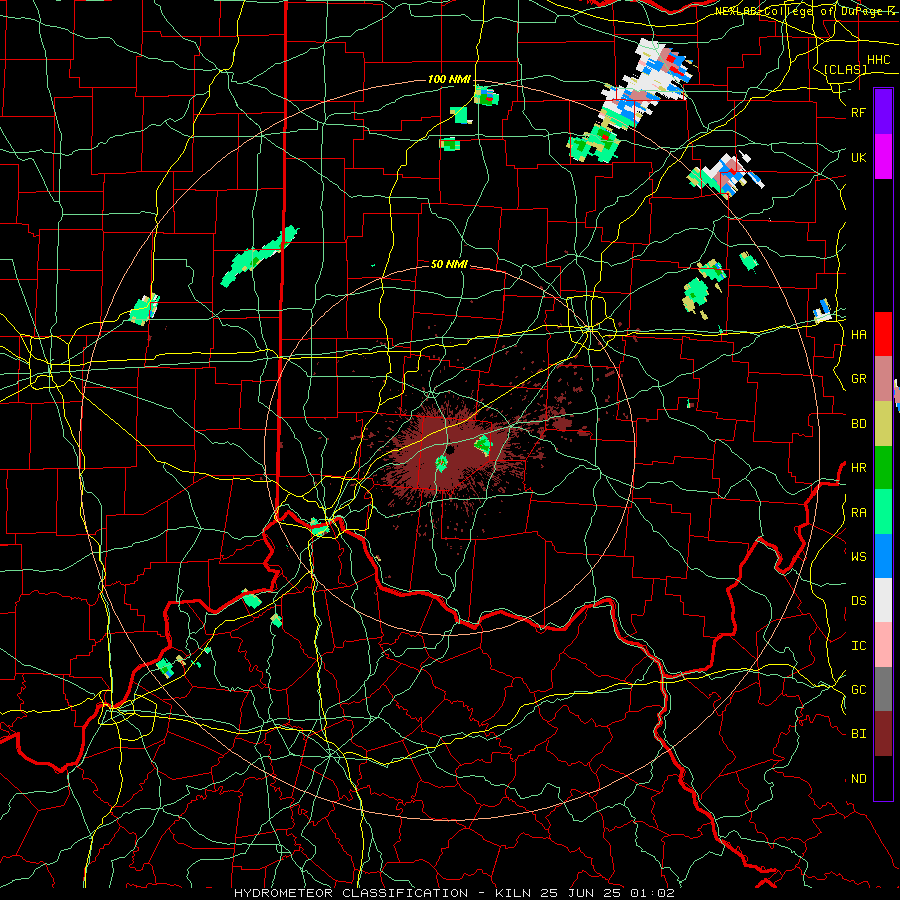Click the HHC product label
This screenshot has width=900, height=900.
(x=878, y=60)
